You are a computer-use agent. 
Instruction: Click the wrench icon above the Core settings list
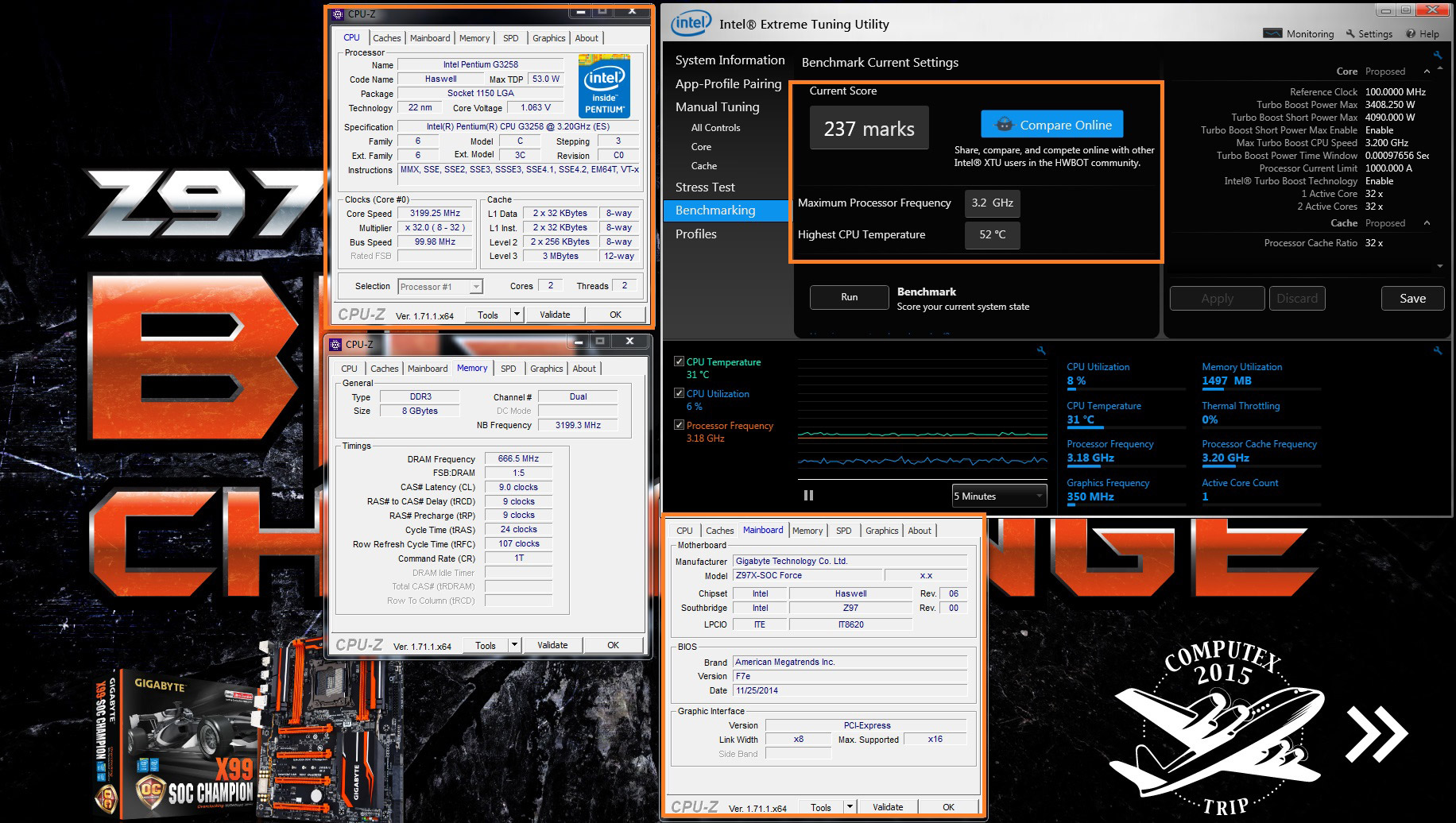pos(1437,55)
